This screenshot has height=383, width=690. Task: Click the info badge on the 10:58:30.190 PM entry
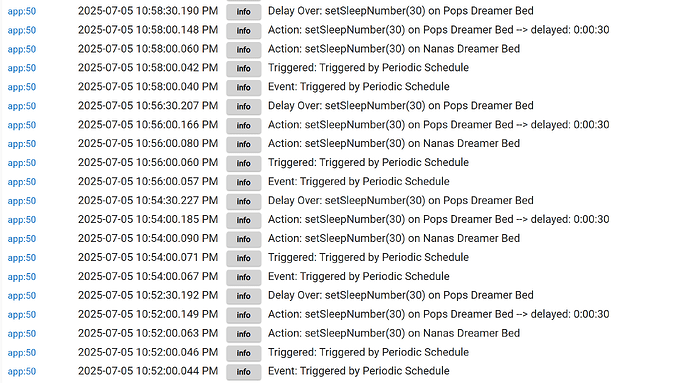tap(243, 12)
